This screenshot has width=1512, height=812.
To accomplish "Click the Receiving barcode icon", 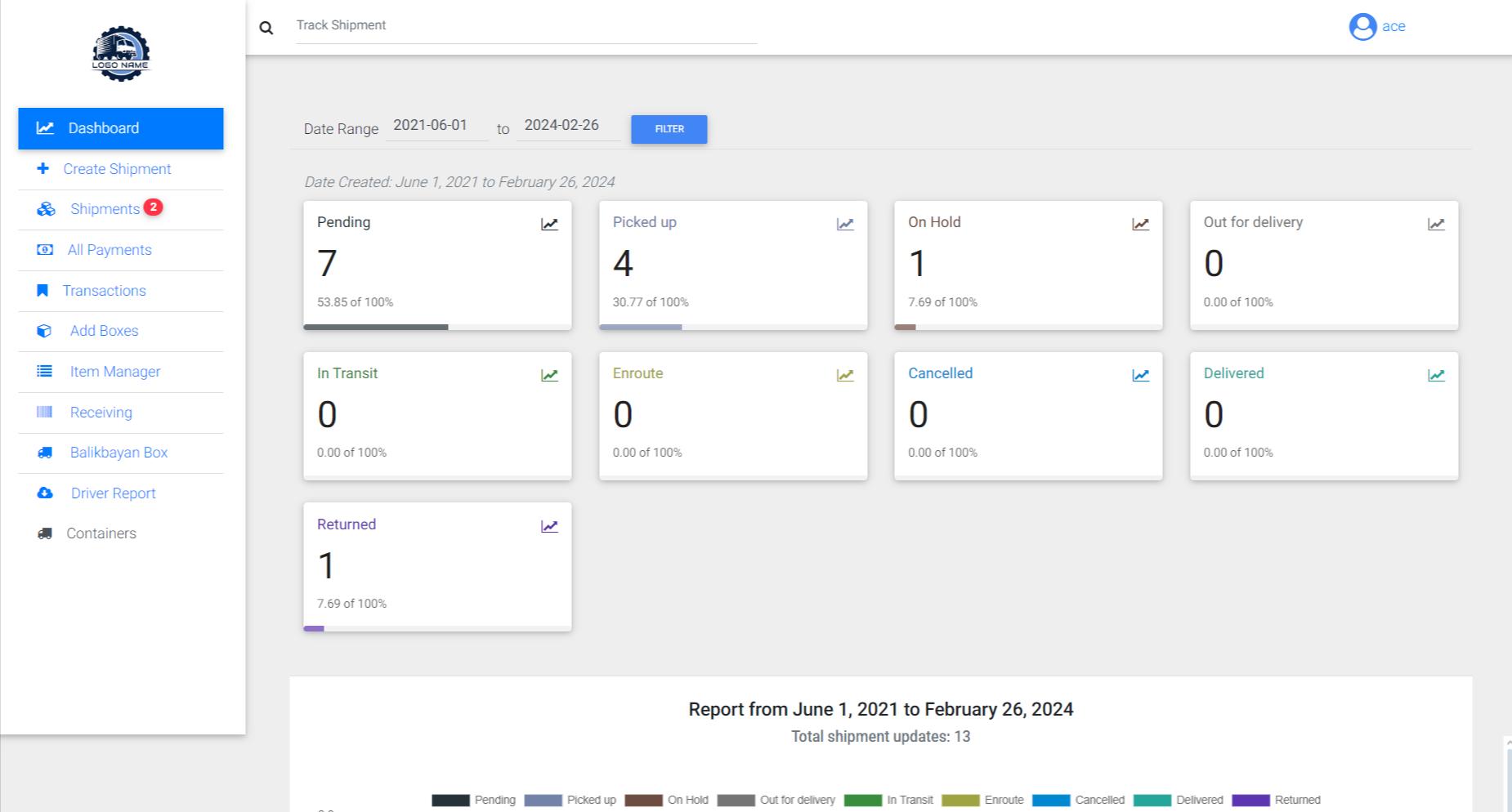I will click(45, 412).
